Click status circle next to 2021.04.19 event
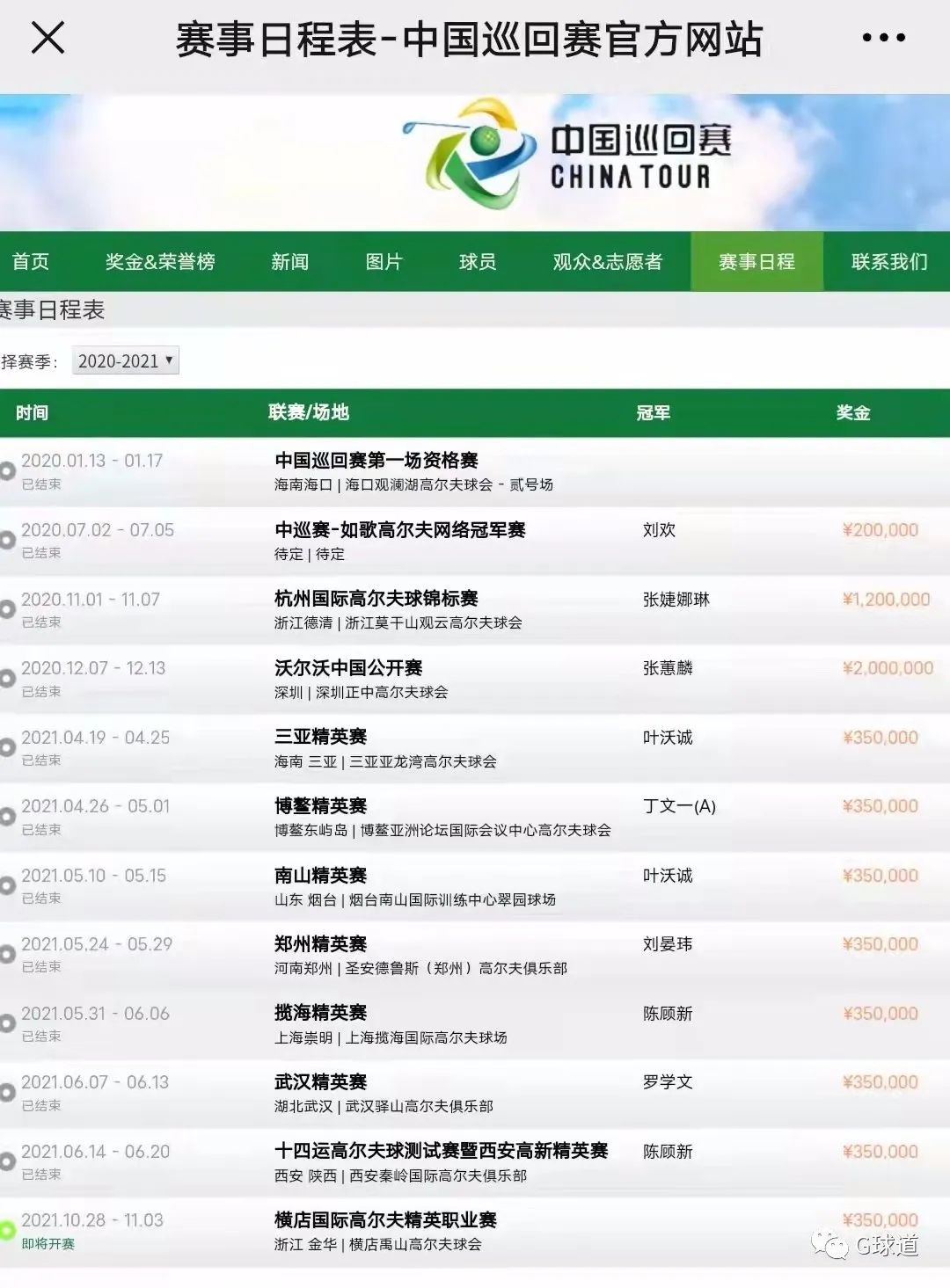Screen dimensions: 950x1288 (7, 747)
